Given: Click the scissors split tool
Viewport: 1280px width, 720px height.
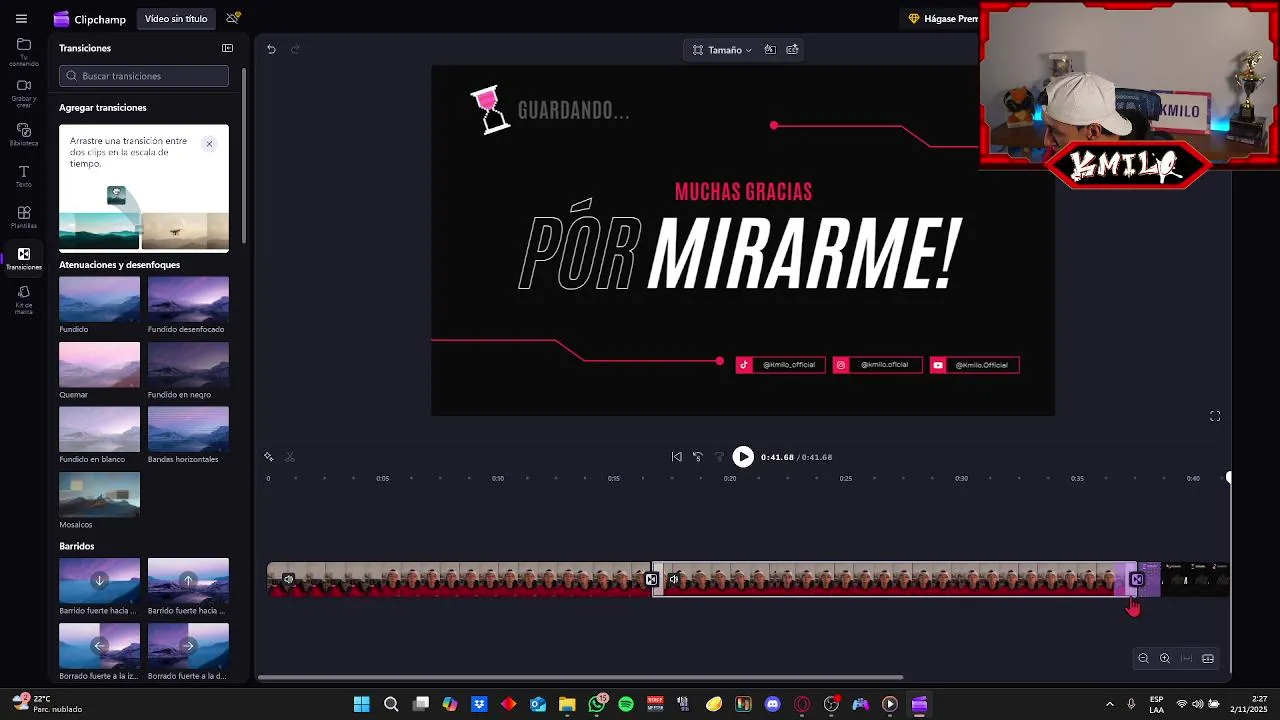Looking at the screenshot, I should point(290,457).
